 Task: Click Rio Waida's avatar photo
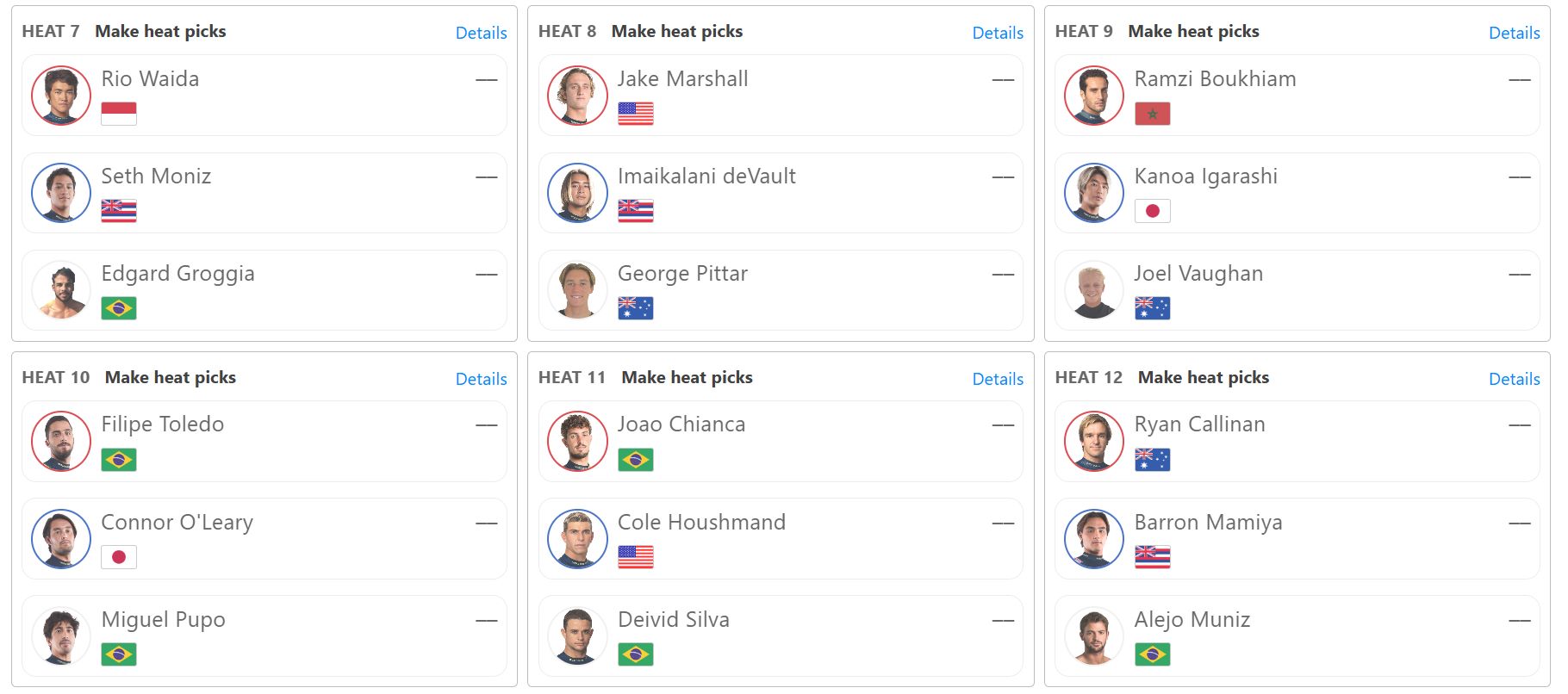tap(61, 96)
